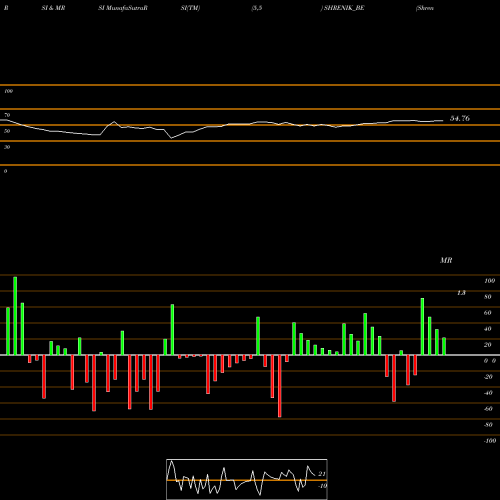500x500 pixels.
Task: Click the 'SI & MR' header label
Action: coord(53,8)
